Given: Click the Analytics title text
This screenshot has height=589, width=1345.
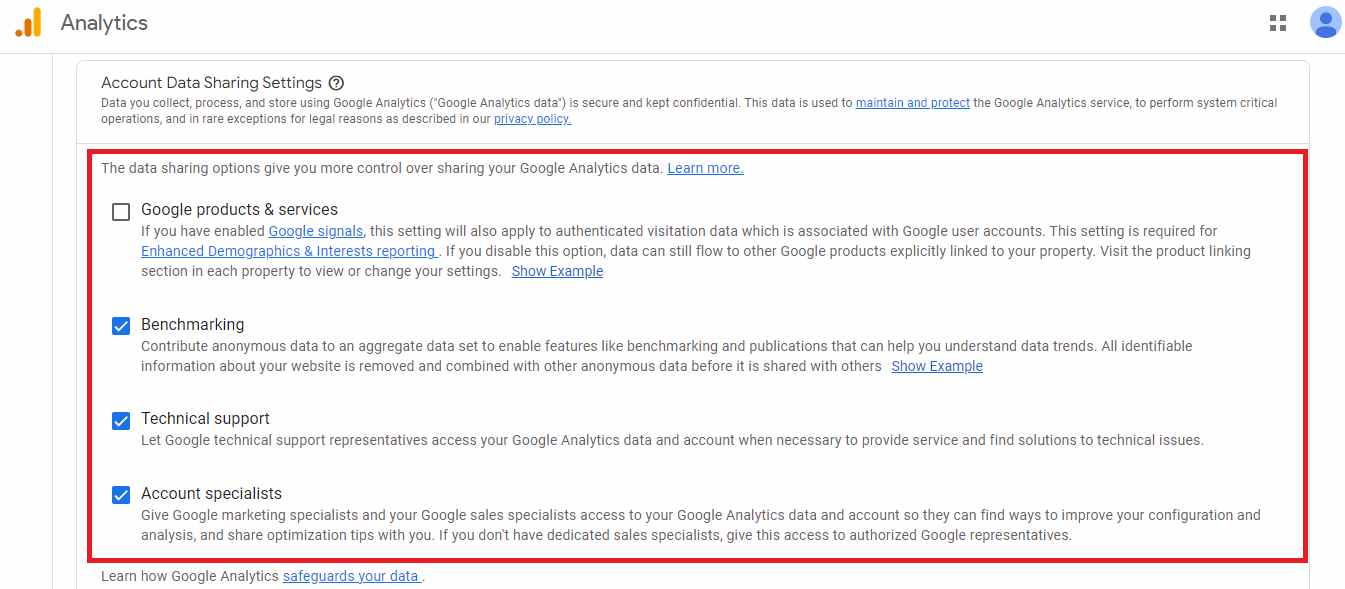Looking at the screenshot, I should pyautogui.click(x=103, y=21).
